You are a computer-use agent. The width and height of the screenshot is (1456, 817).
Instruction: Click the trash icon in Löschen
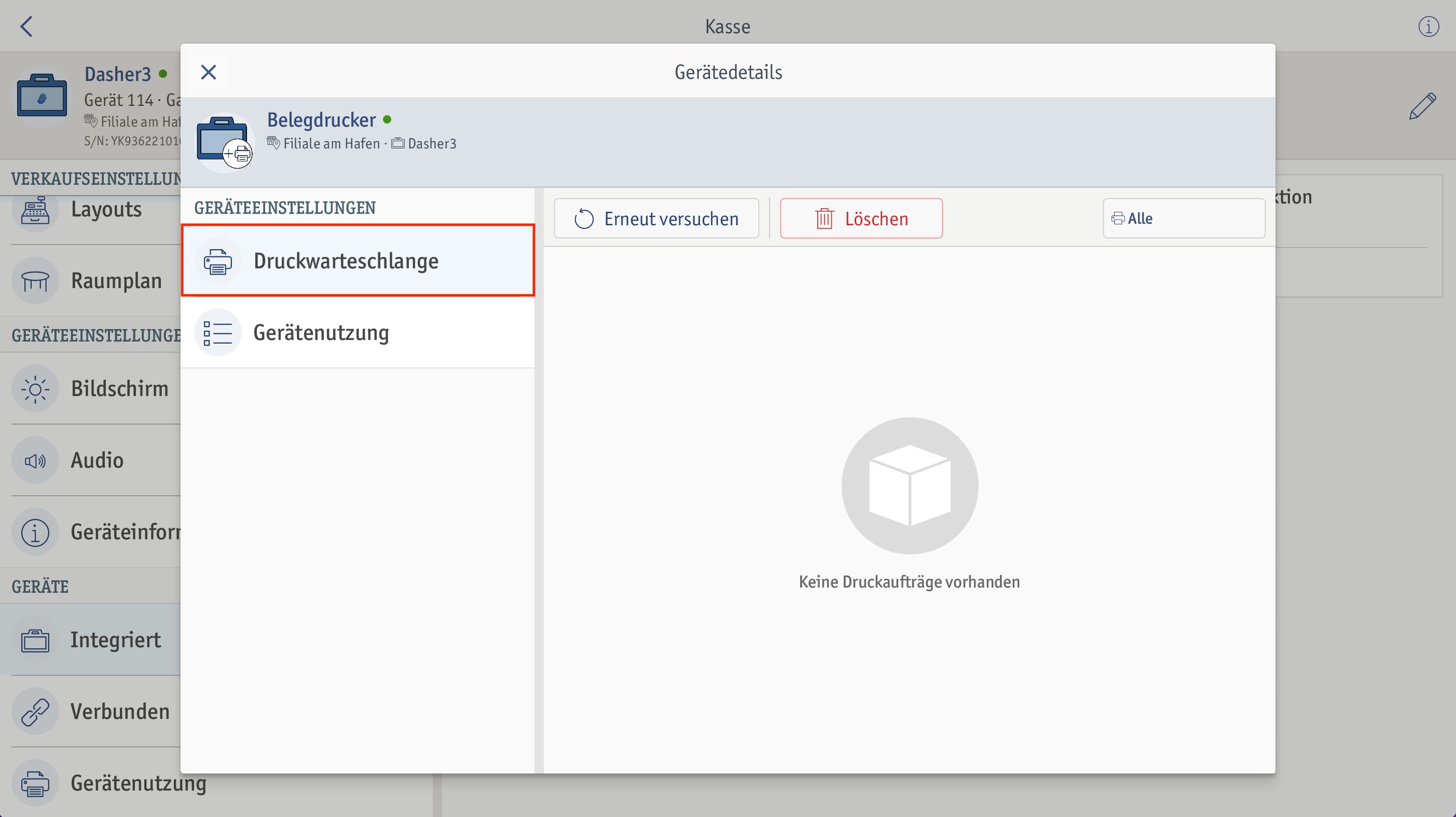(825, 218)
